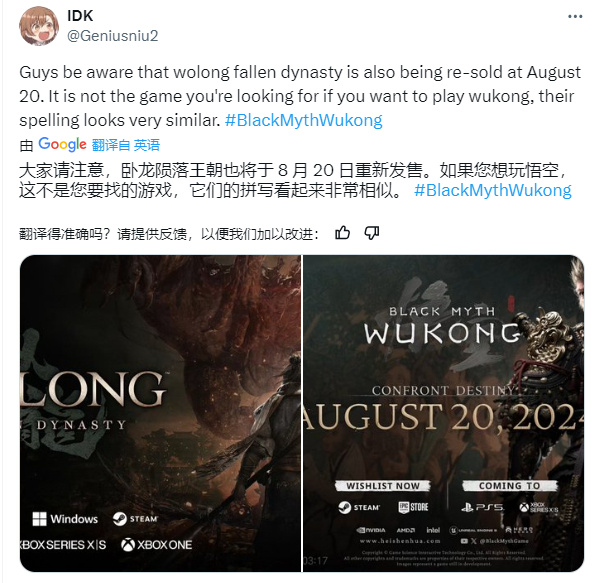This screenshot has width=599, height=583.
Task: Open the @Geniusniu2 handle link
Action: 113,36
